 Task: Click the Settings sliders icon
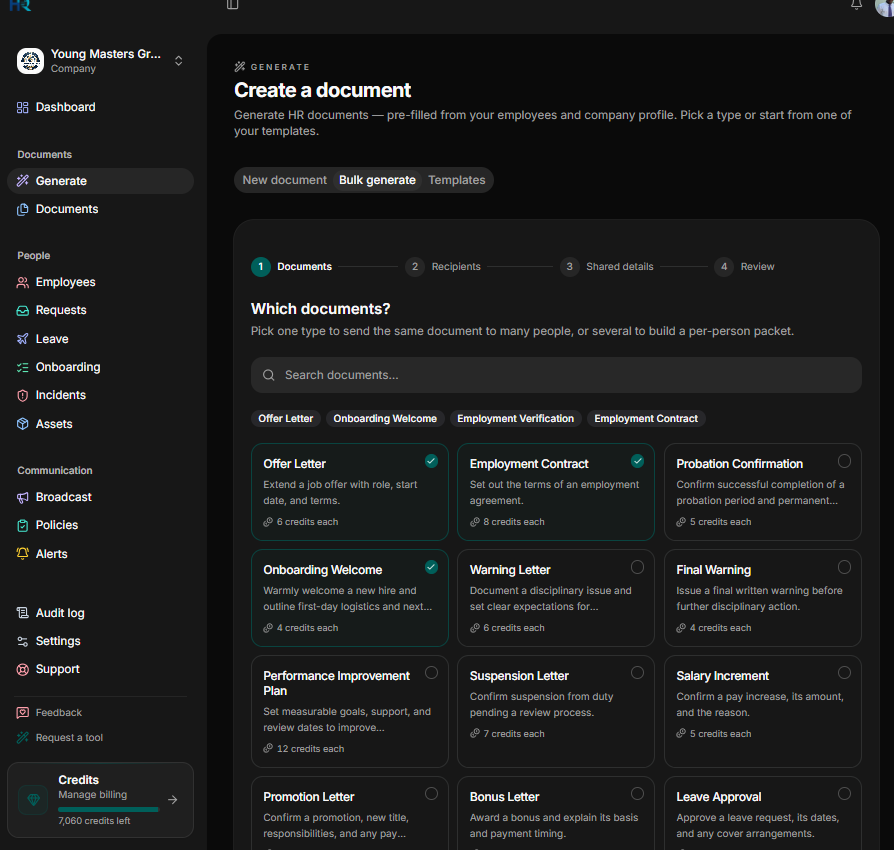tap(22, 641)
